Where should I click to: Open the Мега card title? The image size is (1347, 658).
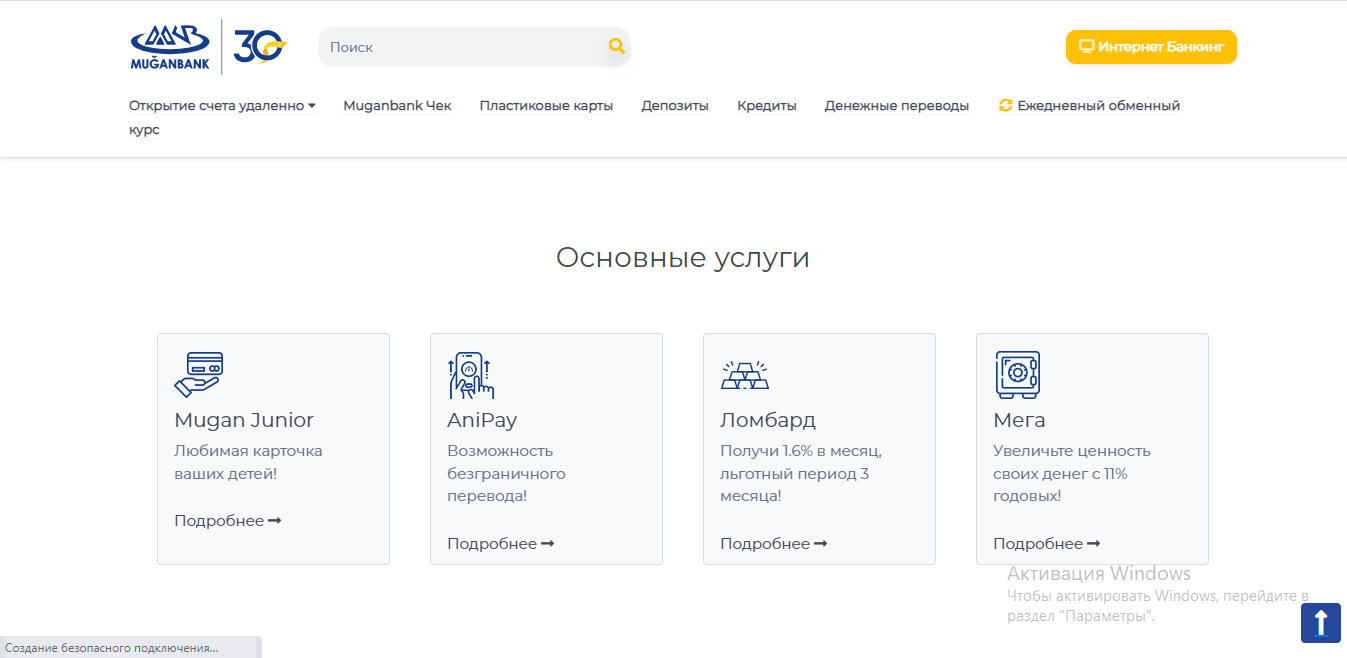(1019, 420)
